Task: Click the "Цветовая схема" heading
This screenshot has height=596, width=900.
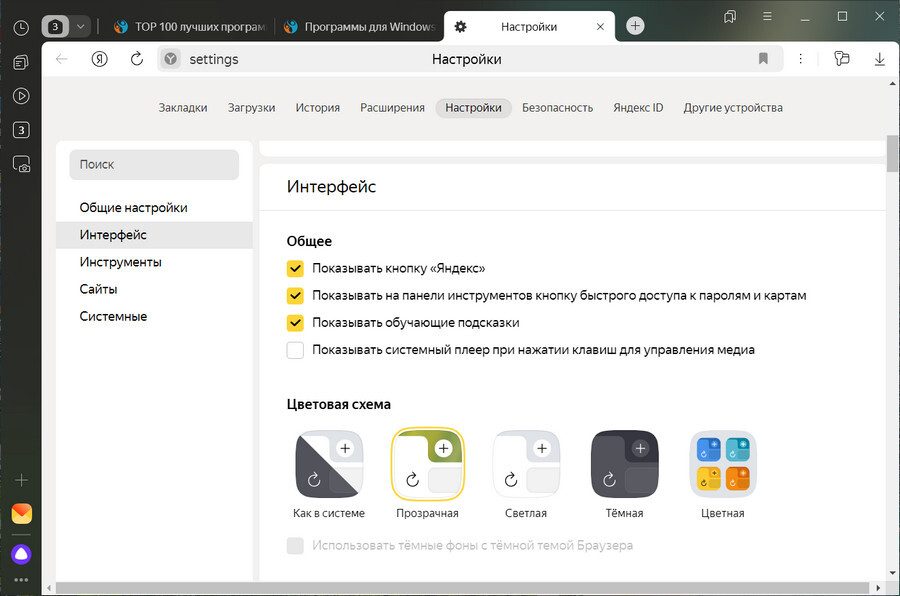Action: [x=339, y=404]
